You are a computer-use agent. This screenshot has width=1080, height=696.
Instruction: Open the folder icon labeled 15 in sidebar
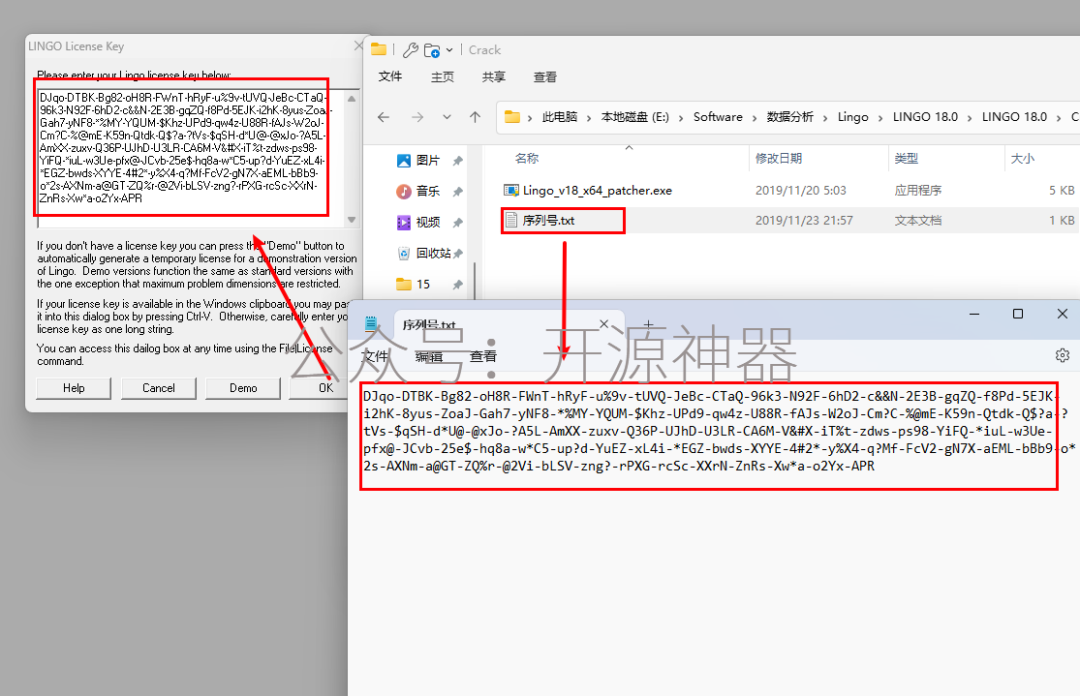click(x=404, y=284)
